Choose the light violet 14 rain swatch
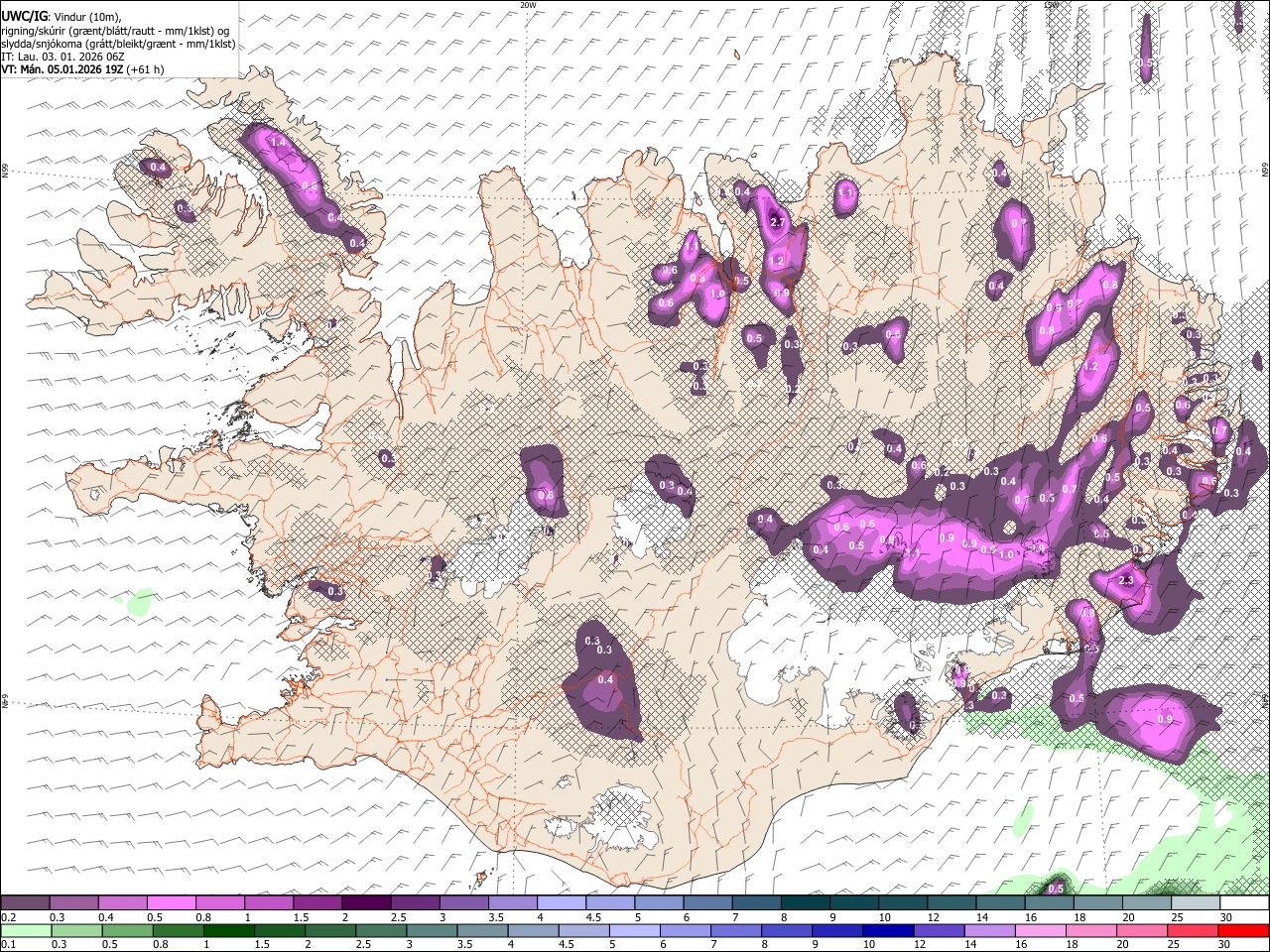 coord(990,930)
